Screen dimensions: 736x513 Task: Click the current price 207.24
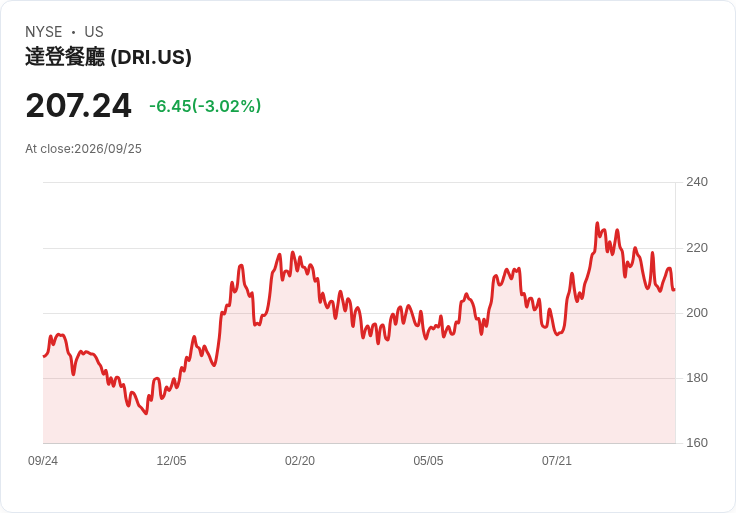pos(78,106)
